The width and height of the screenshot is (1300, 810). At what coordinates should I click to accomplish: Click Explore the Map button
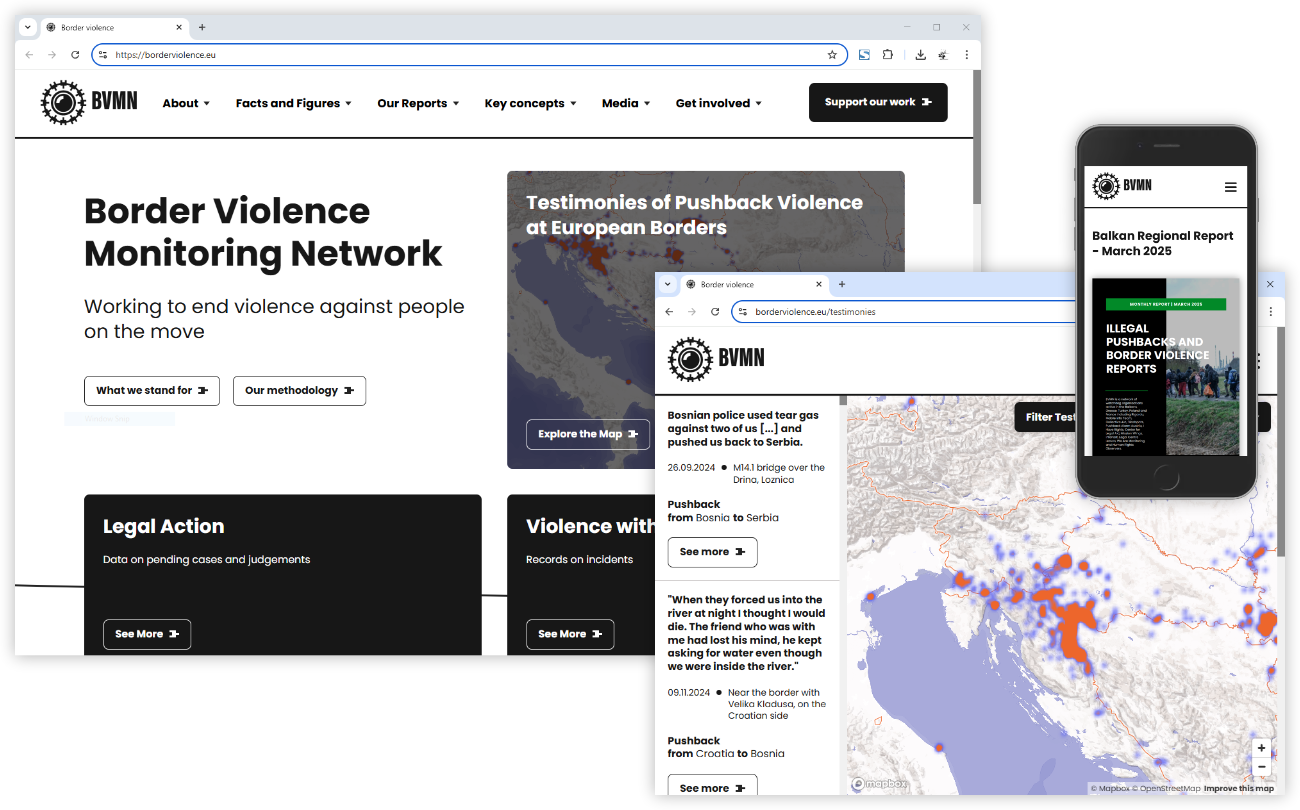588,434
